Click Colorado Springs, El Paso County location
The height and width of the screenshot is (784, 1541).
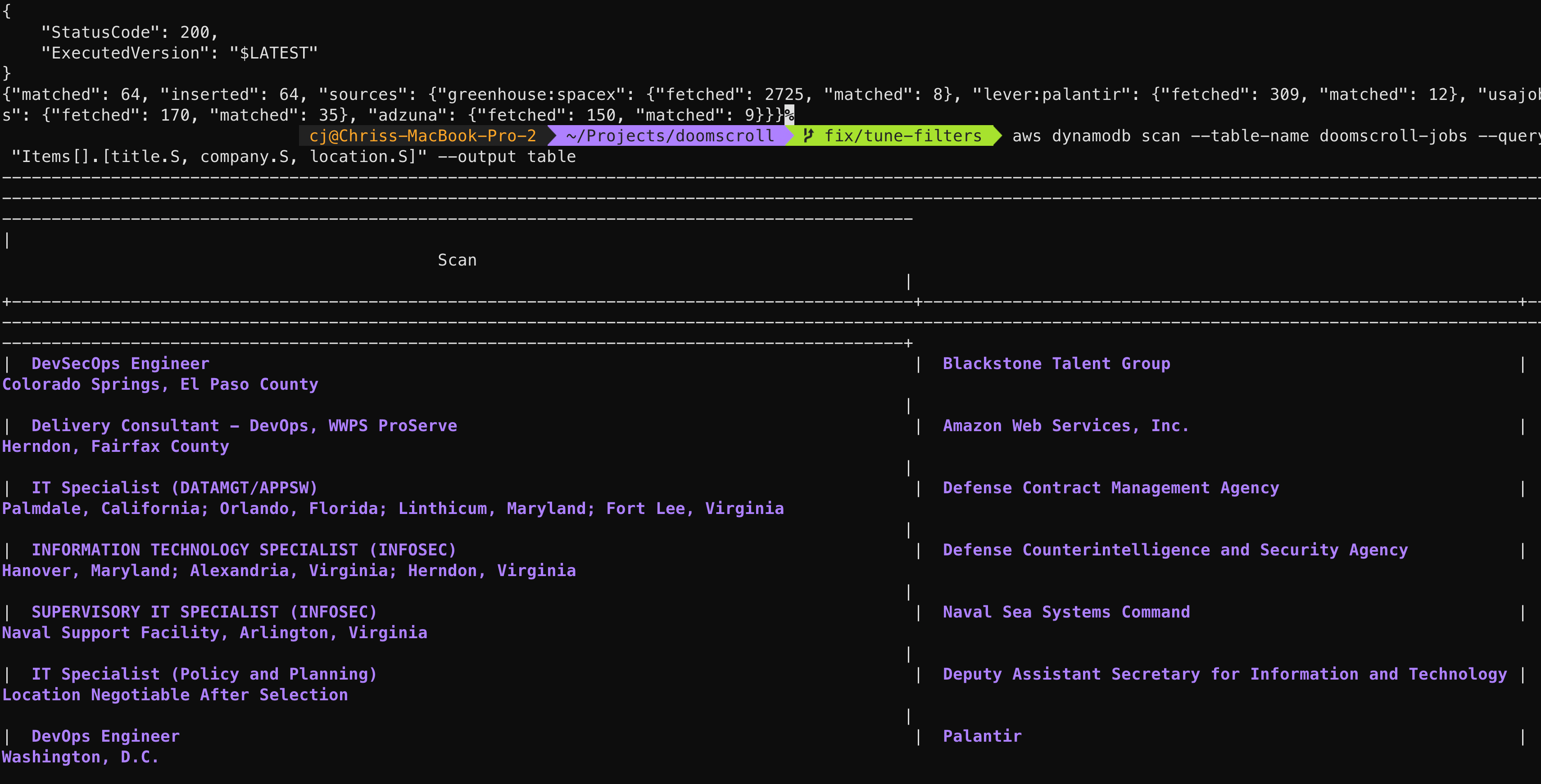point(160,384)
